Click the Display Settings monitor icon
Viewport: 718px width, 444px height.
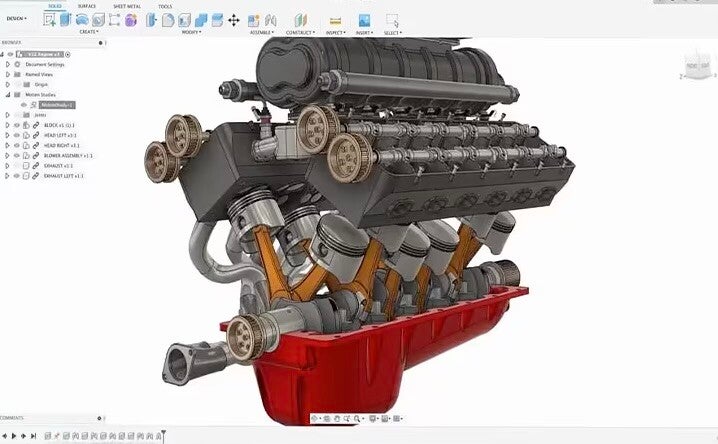click(373, 418)
